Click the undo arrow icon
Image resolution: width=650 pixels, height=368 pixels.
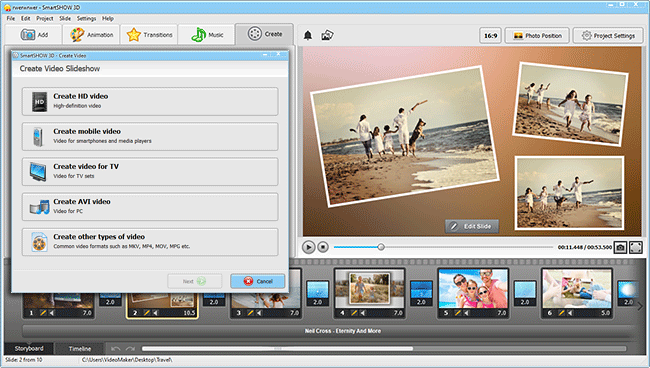tap(116, 349)
